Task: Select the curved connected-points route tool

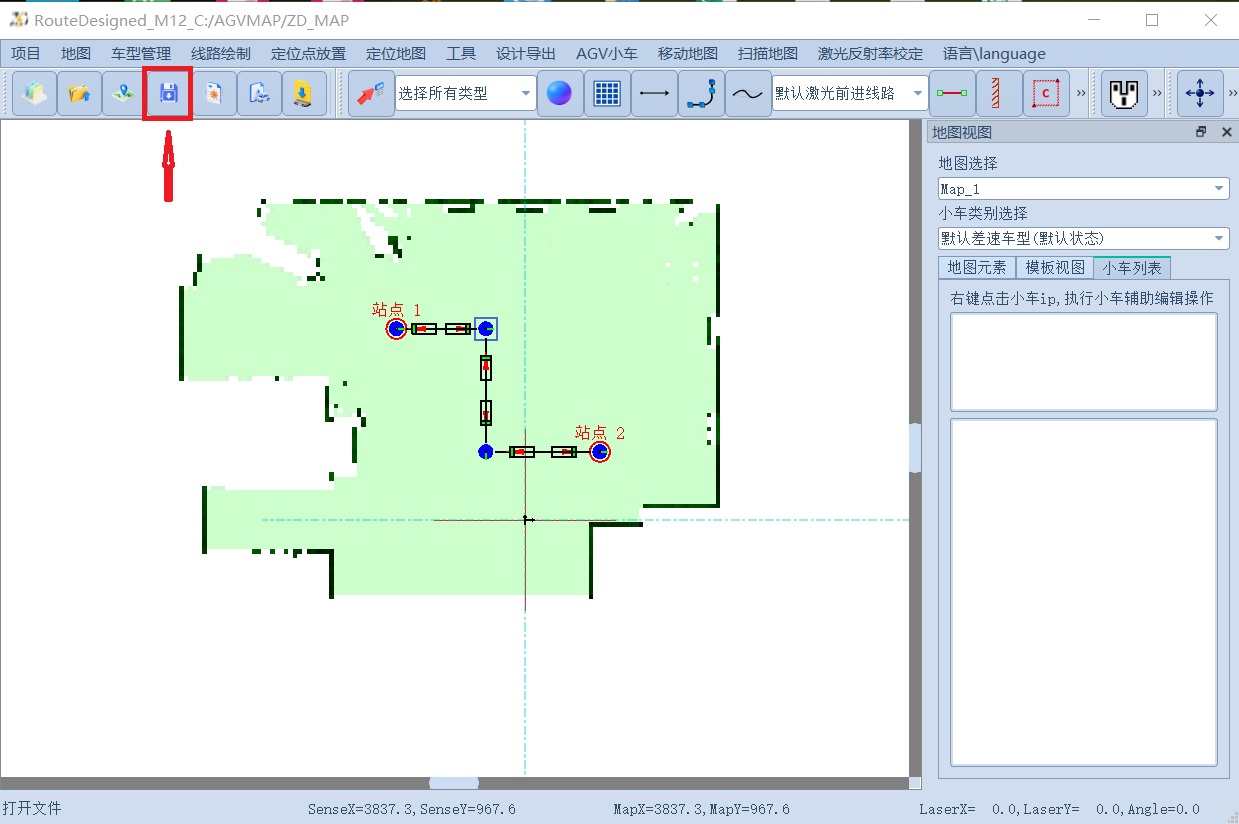Action: pyautogui.click(x=701, y=94)
